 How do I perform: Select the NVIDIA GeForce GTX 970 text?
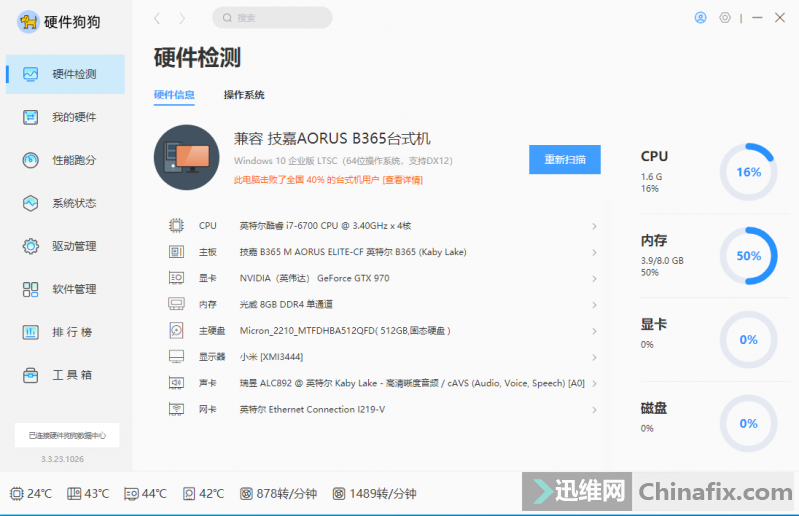(314, 278)
